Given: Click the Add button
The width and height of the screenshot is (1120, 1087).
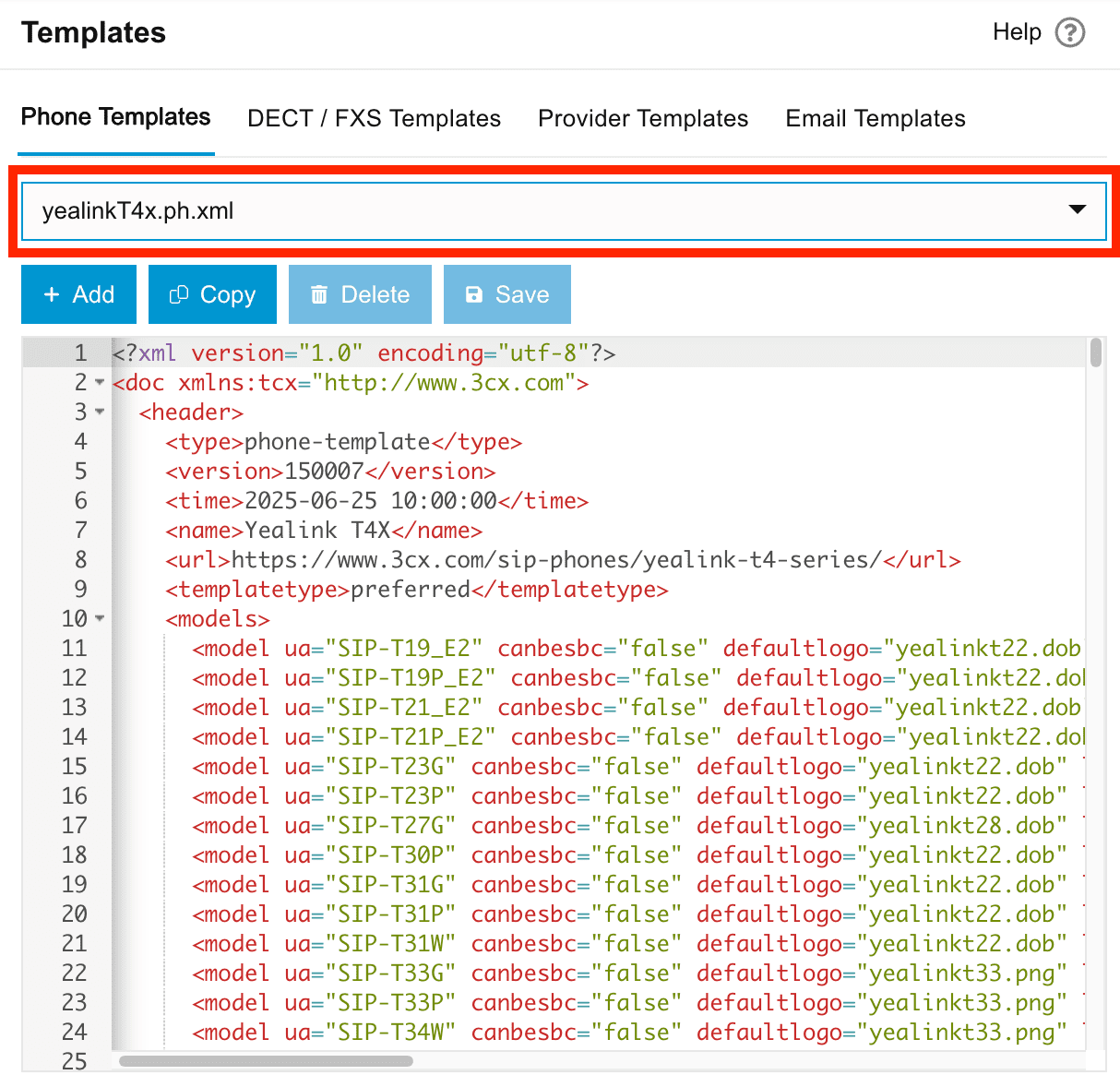Looking at the screenshot, I should click(x=78, y=294).
